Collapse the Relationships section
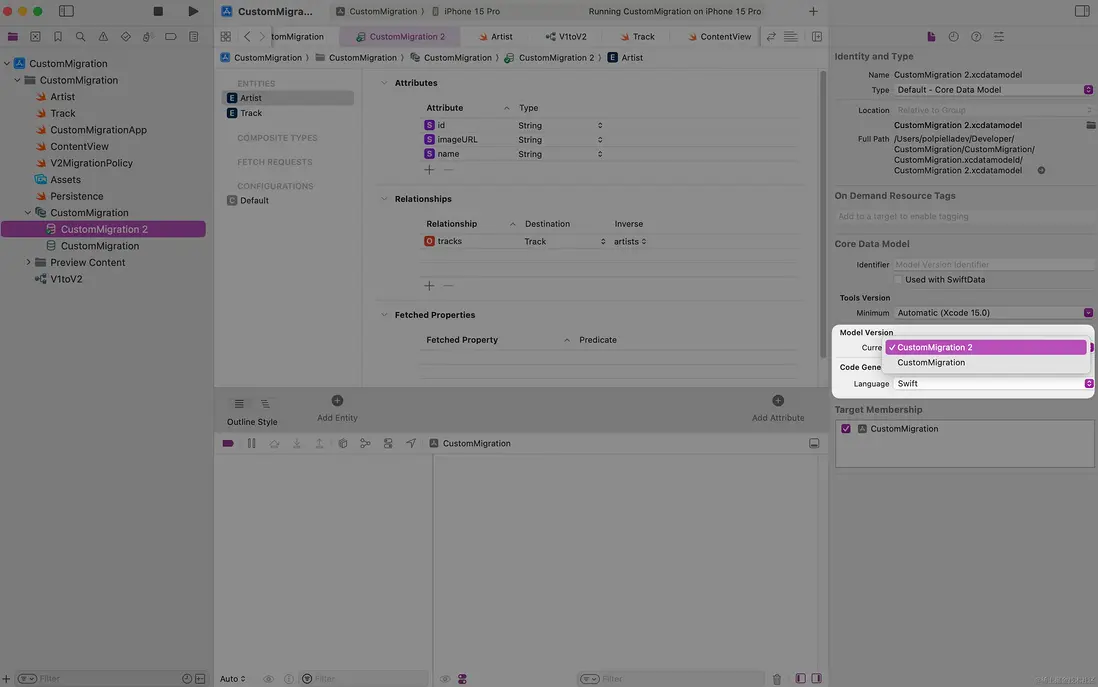The height and width of the screenshot is (687, 1098). (x=384, y=199)
